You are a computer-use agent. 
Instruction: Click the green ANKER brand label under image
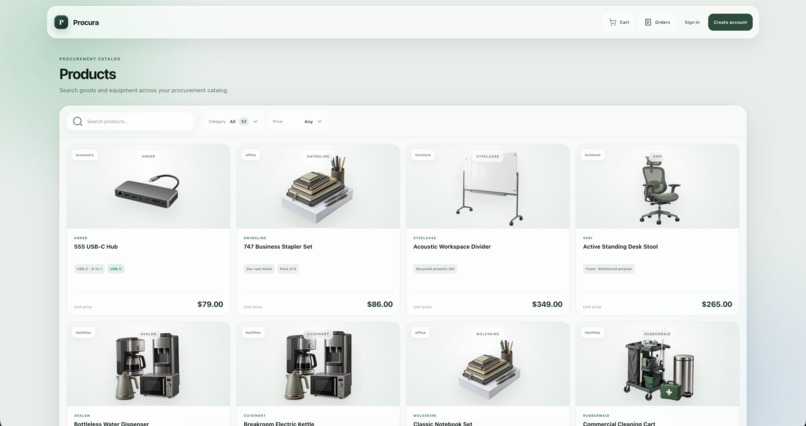pos(81,238)
